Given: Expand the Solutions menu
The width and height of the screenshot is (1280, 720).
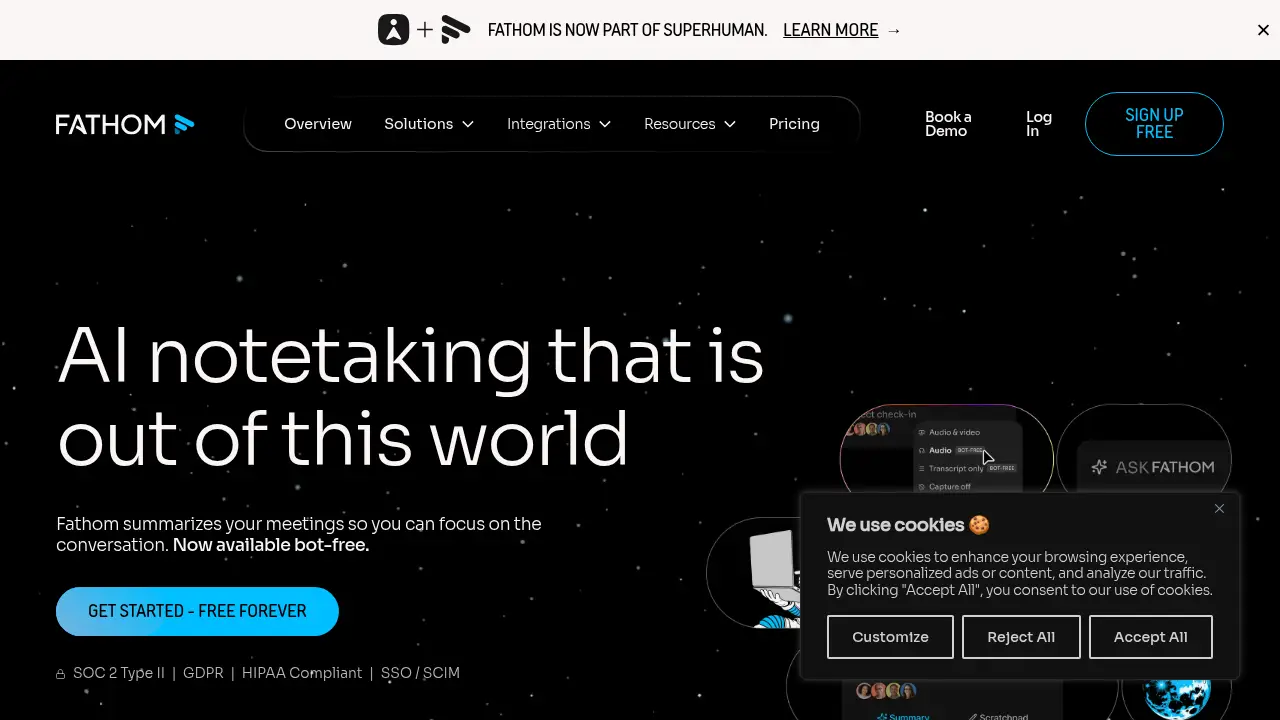Looking at the screenshot, I should coord(429,124).
